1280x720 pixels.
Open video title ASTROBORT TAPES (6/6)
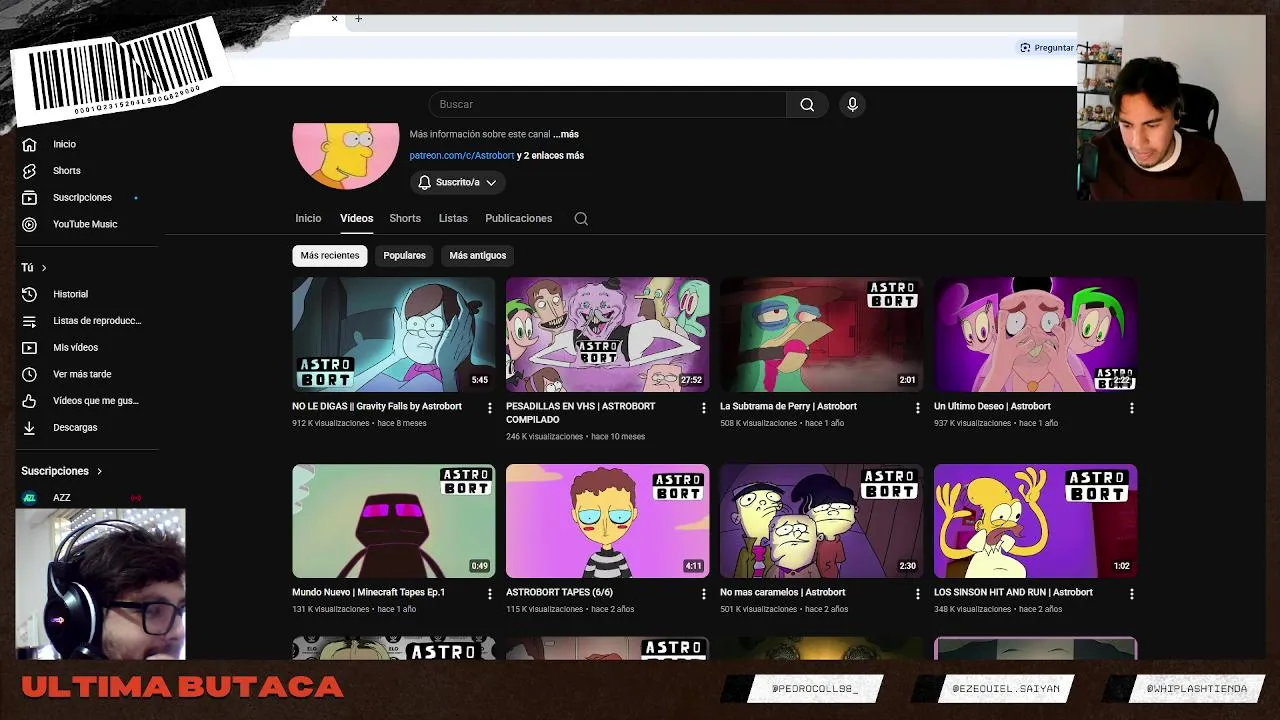coord(559,592)
